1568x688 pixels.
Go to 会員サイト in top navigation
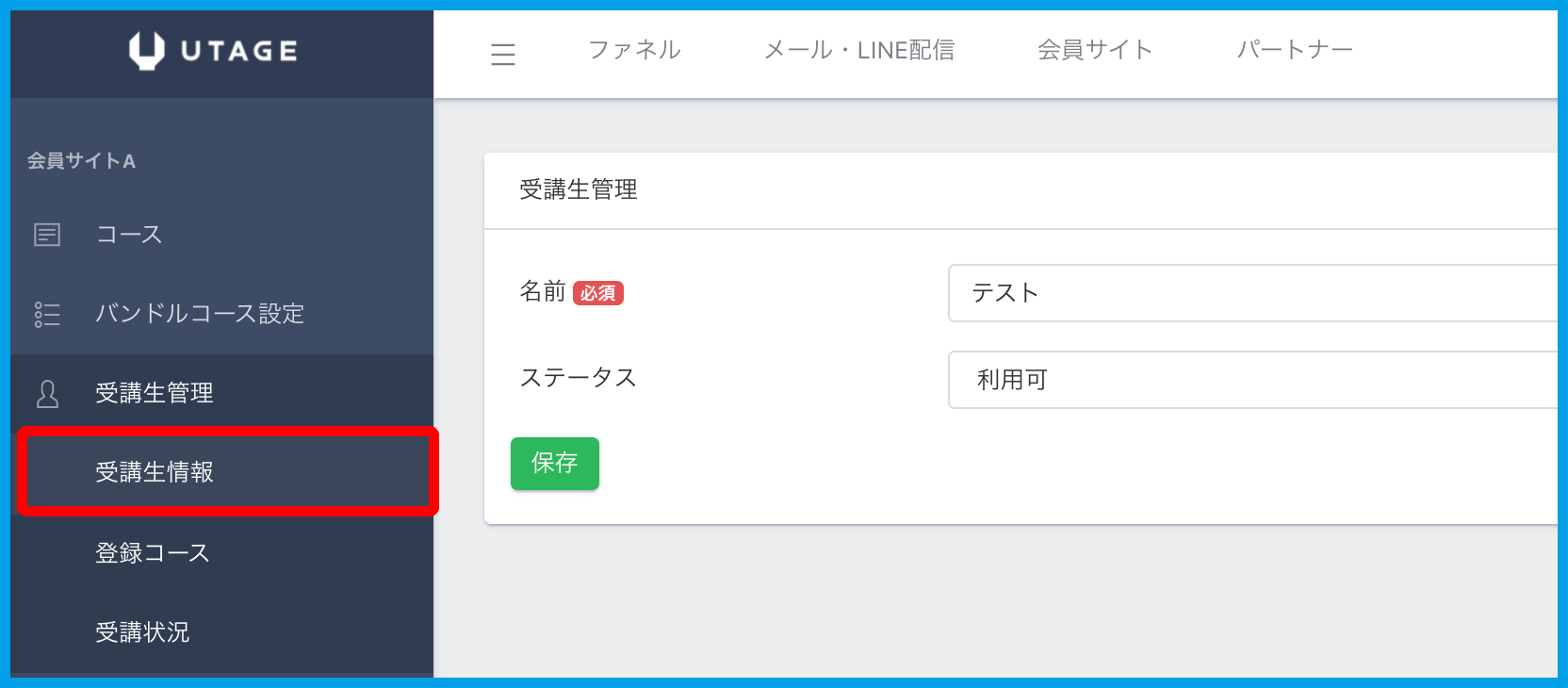click(x=1095, y=50)
